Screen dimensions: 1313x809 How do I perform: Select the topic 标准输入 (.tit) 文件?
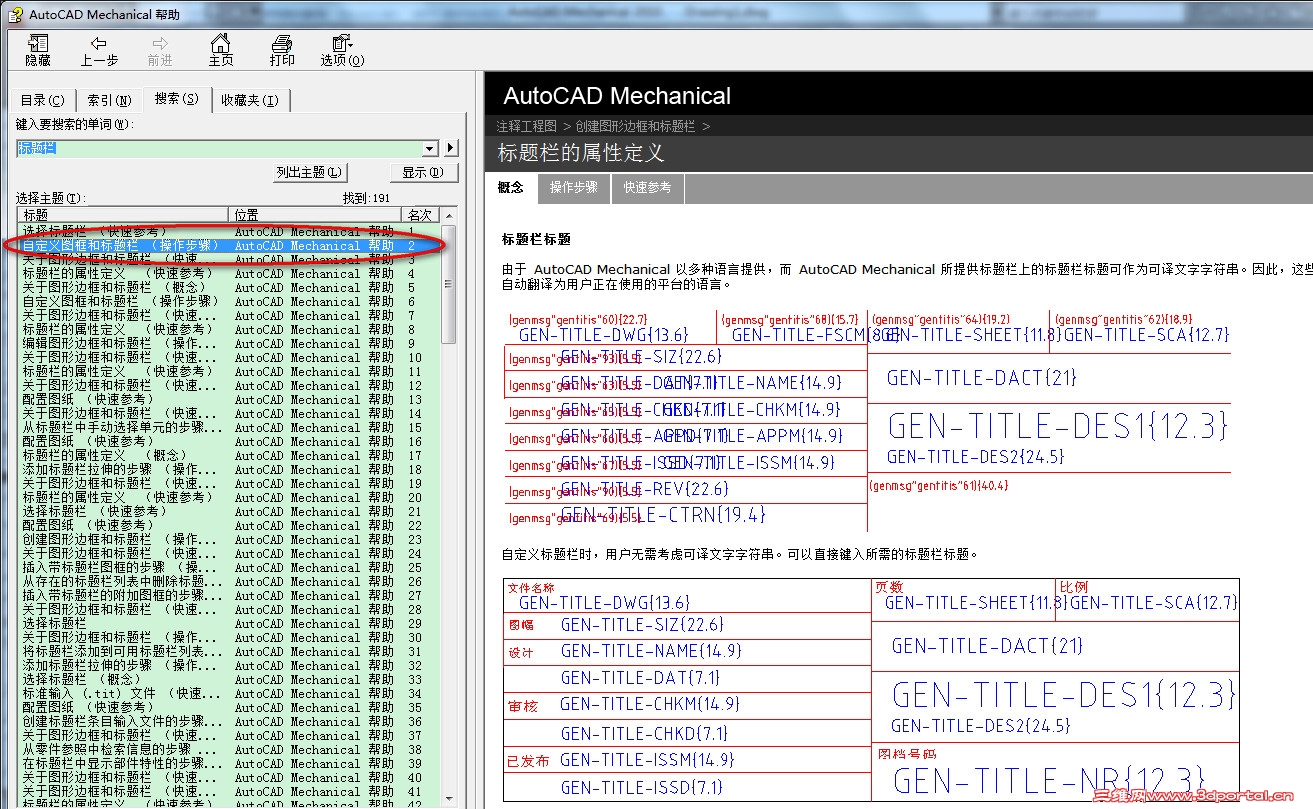[x=229, y=693]
